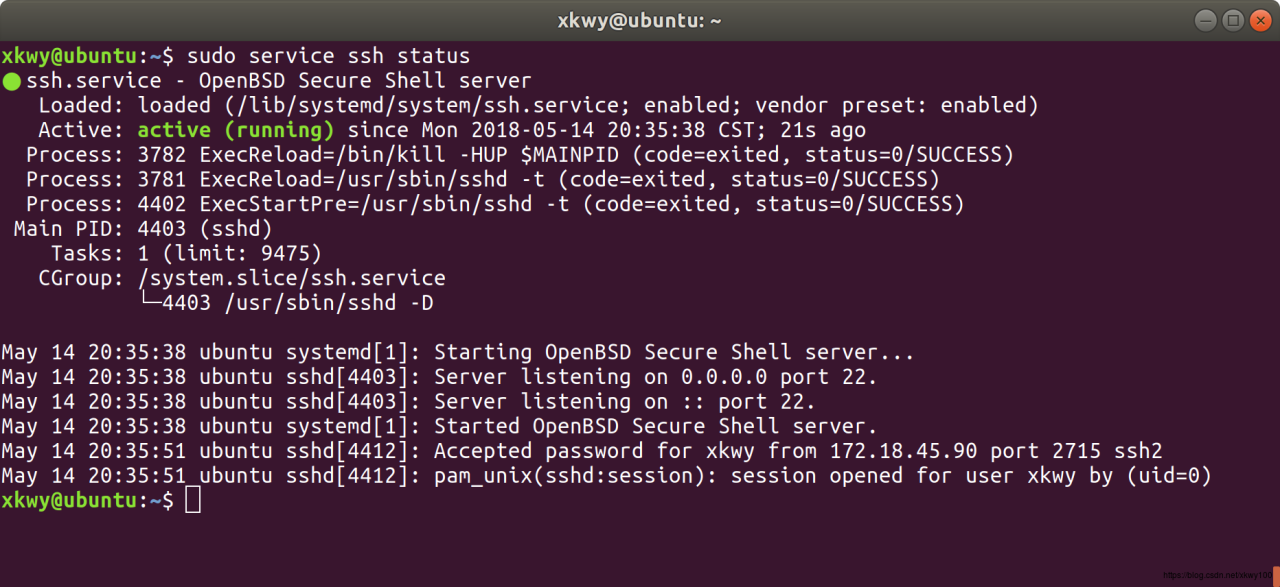
Task: Click the window title 'xkwy@ubuntu: ~'
Action: (639, 19)
